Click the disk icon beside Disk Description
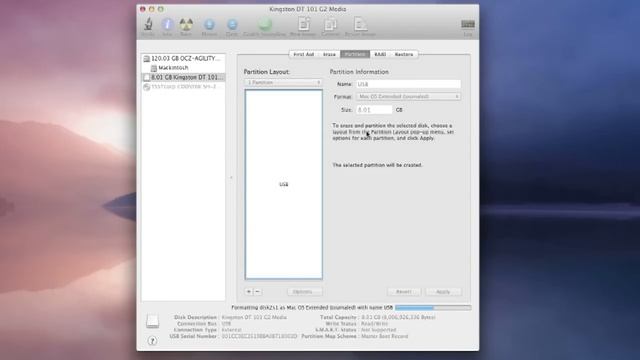Image resolution: width=640 pixels, height=360 pixels. (152, 321)
